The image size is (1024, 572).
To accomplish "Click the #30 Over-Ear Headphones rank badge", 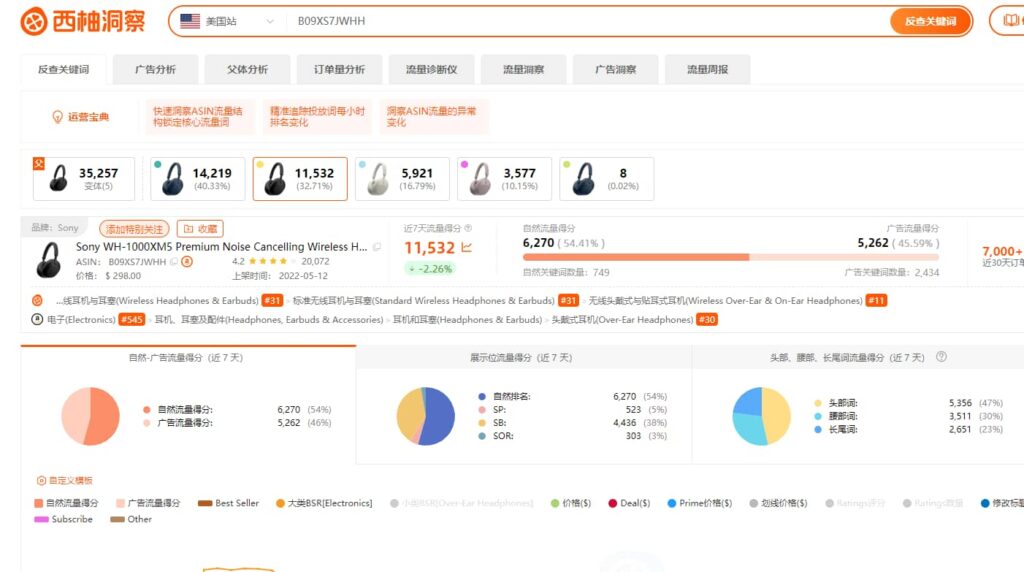I will pyautogui.click(x=707, y=319).
